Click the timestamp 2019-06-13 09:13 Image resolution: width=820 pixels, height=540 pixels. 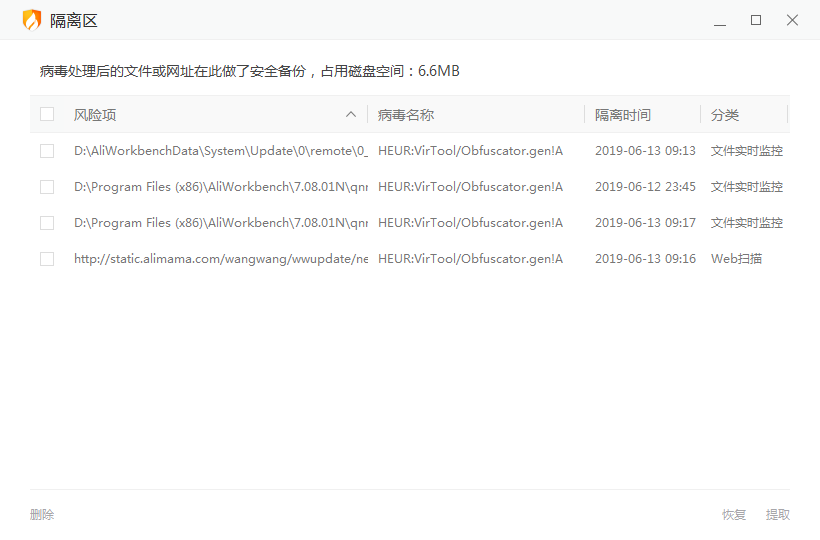point(645,151)
